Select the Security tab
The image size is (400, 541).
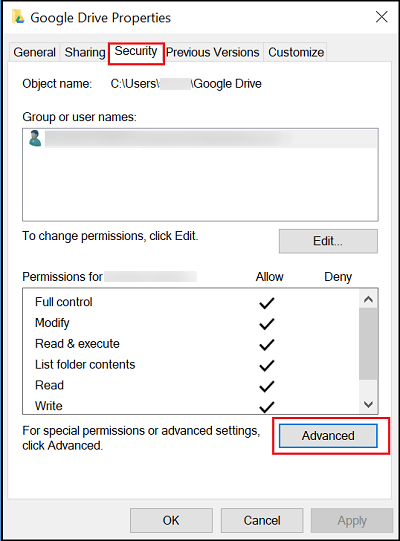click(136, 52)
